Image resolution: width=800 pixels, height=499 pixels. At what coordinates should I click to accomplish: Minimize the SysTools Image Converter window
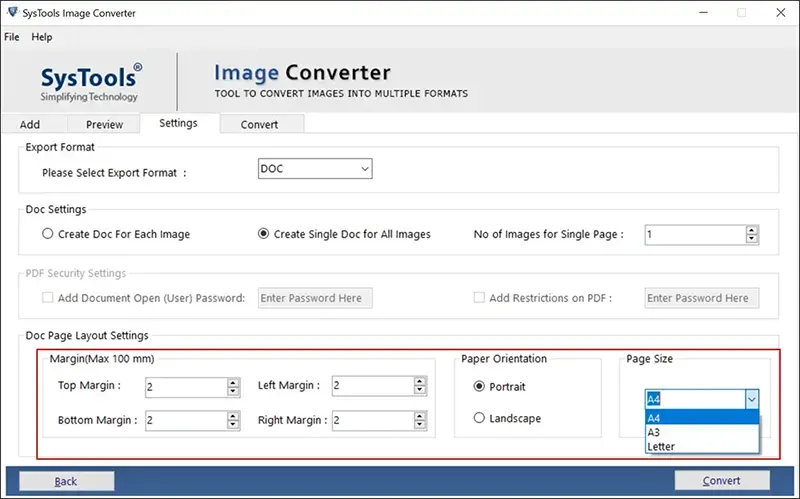pos(704,12)
